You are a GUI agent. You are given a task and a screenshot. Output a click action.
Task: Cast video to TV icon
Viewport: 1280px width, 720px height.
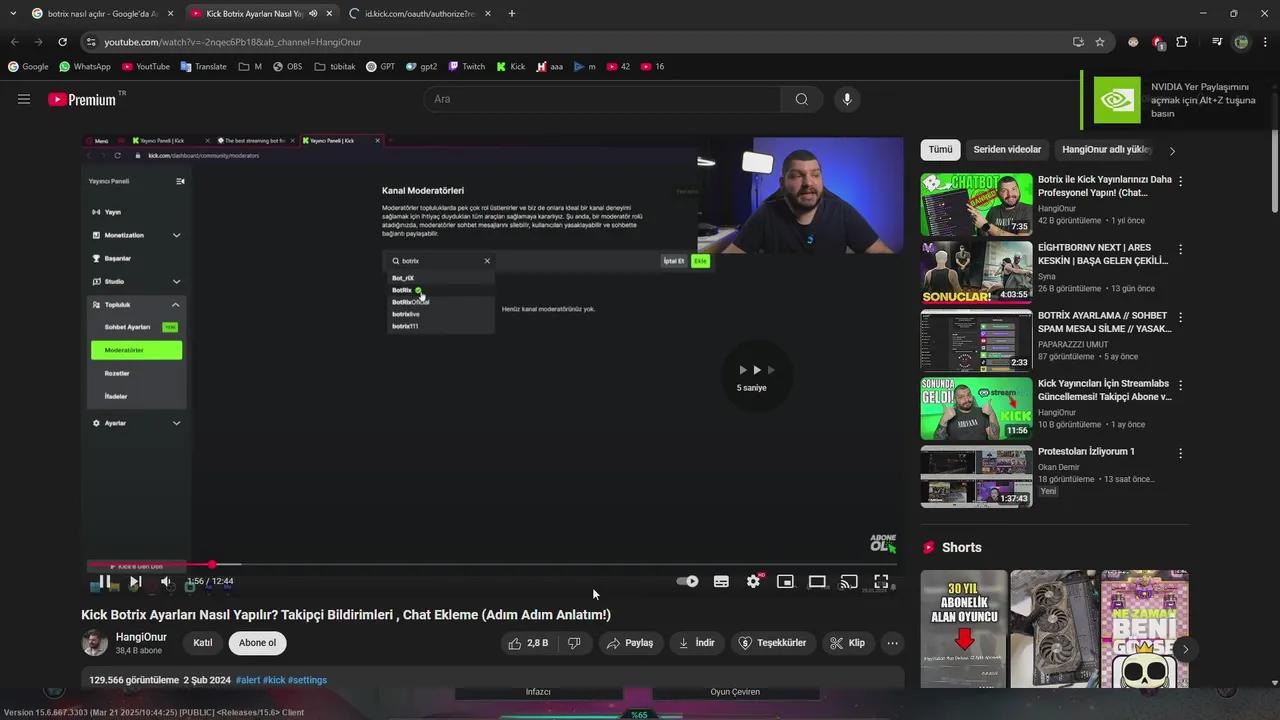(x=849, y=581)
